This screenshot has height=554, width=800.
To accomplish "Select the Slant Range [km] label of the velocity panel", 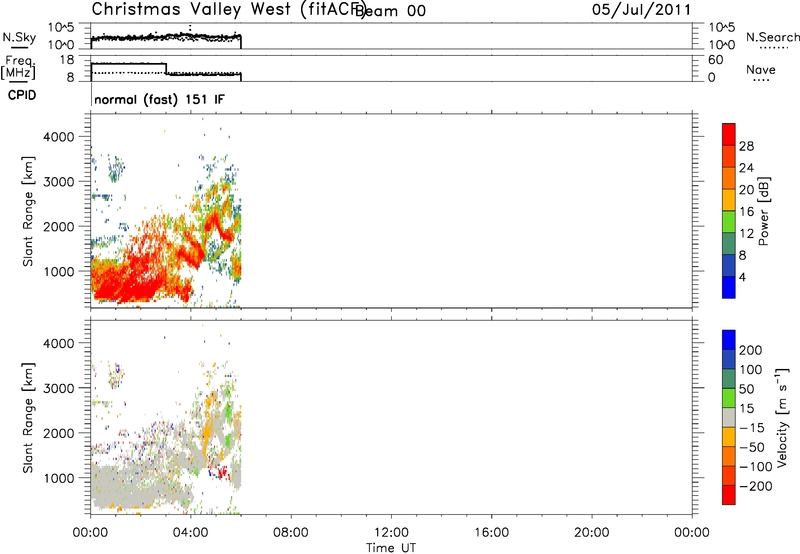I will click(x=28, y=418).
